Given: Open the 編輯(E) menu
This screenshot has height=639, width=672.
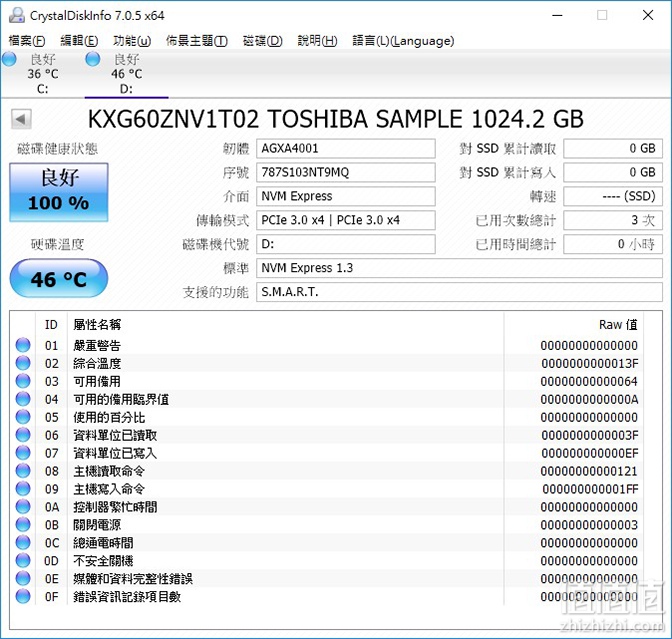Looking at the screenshot, I should tap(79, 41).
